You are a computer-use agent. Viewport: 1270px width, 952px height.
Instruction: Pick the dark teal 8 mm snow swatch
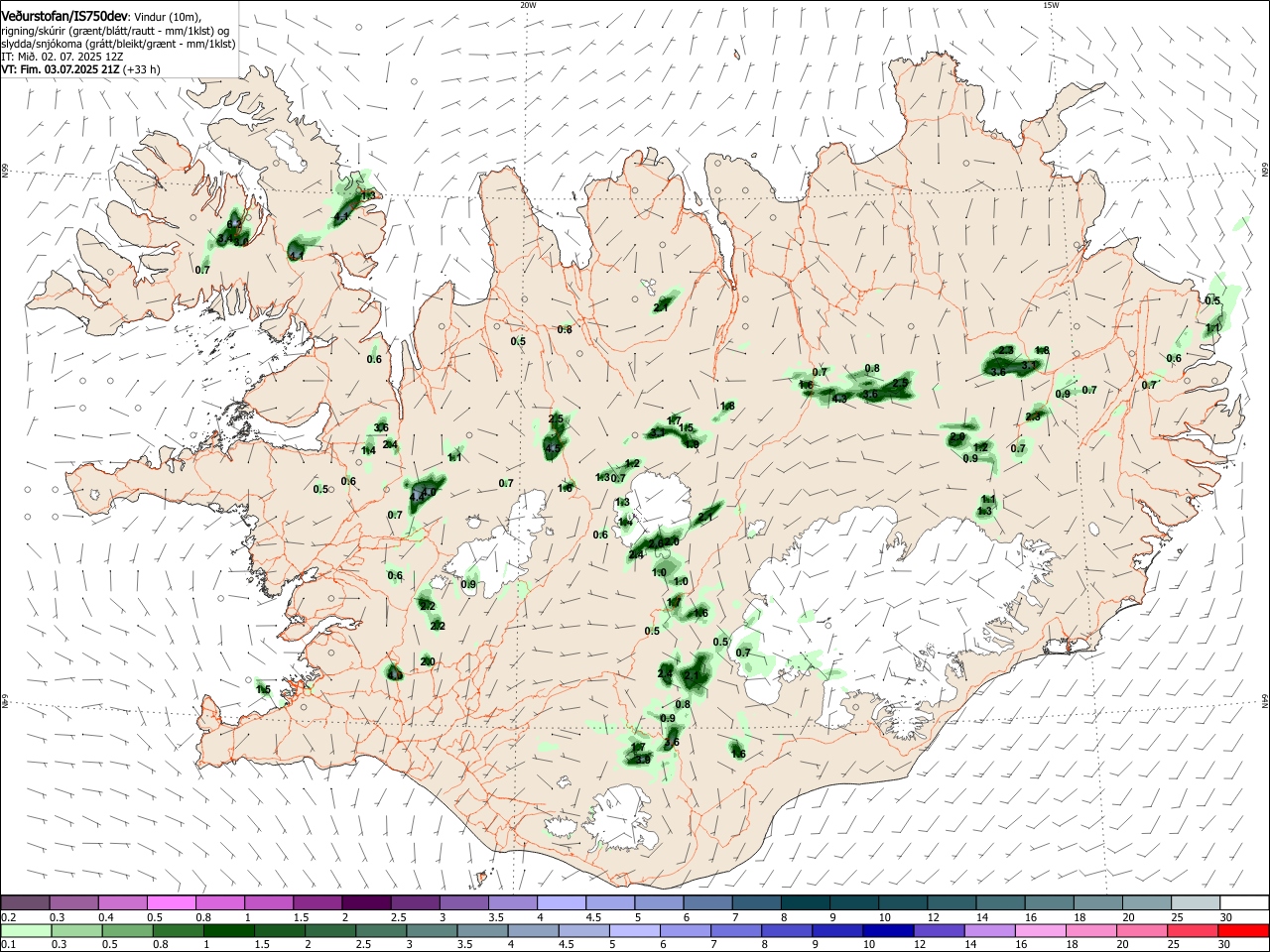805,902
